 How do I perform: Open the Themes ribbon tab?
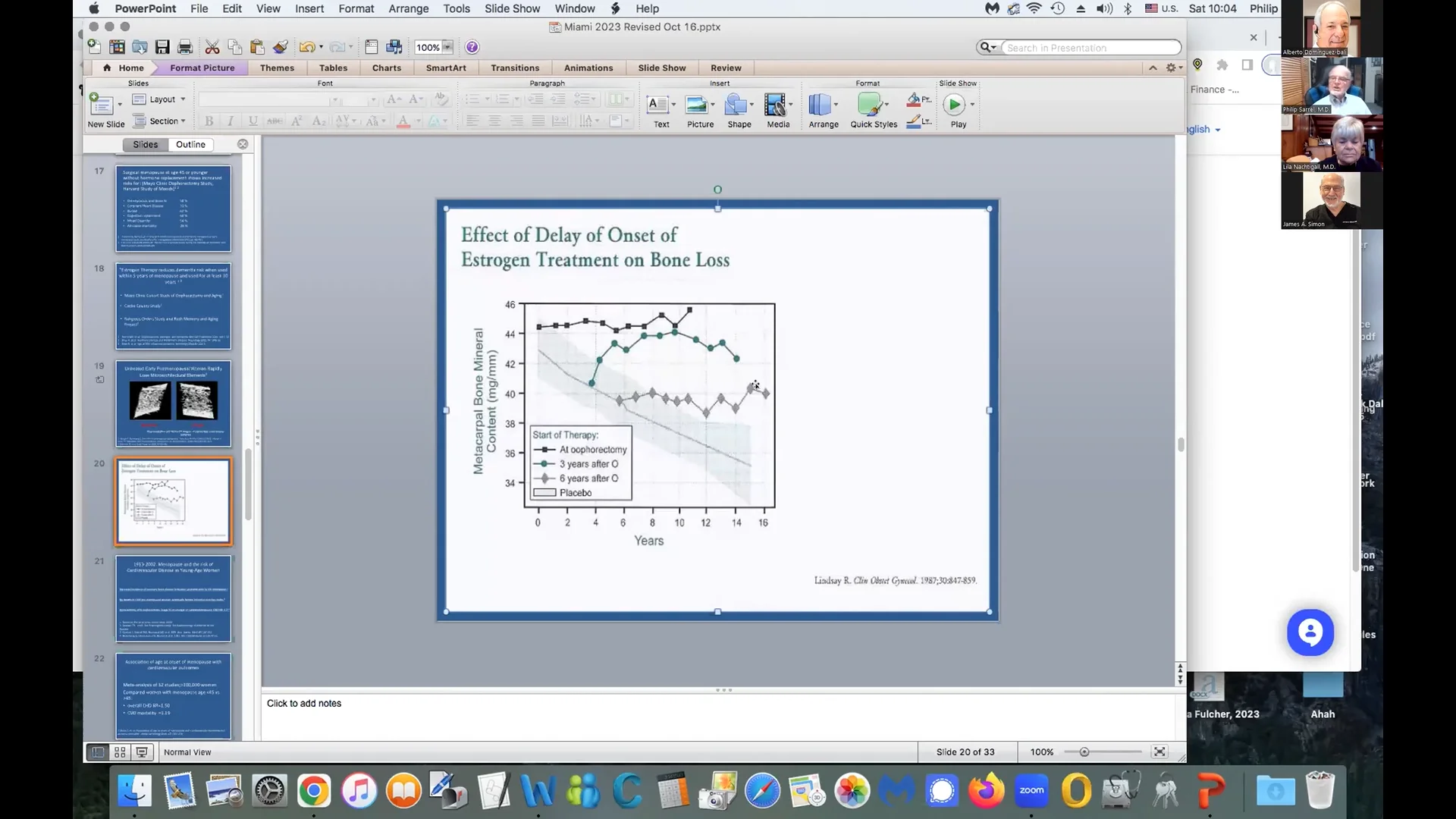[x=277, y=67]
